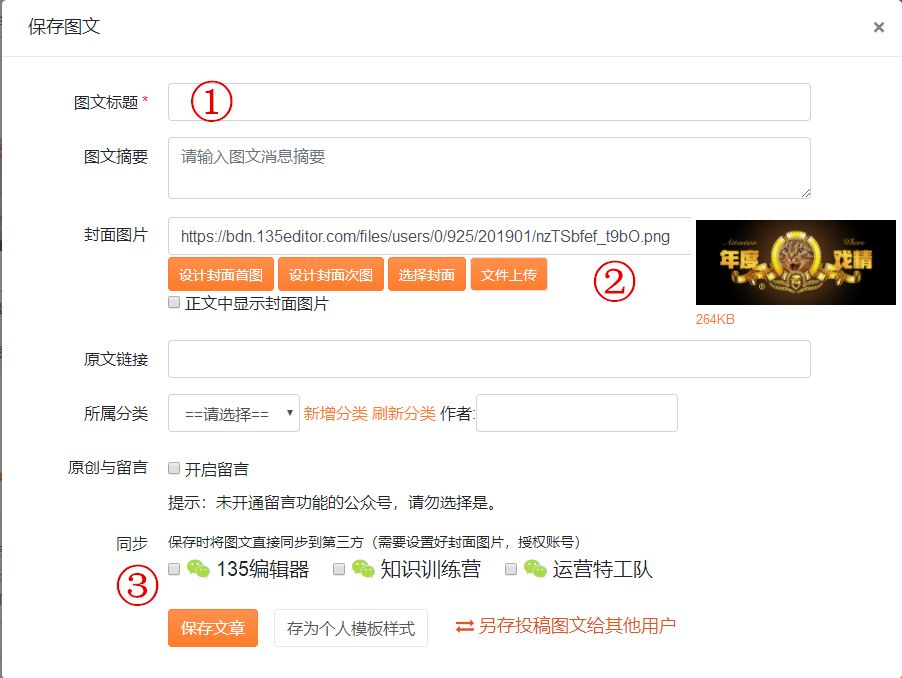Open the 新增分类 link

coord(335,414)
